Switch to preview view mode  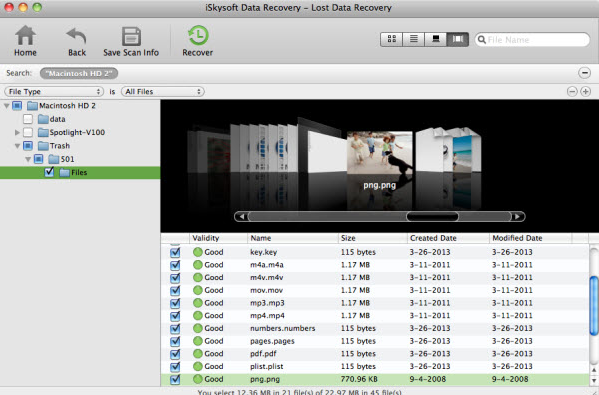tap(435, 39)
